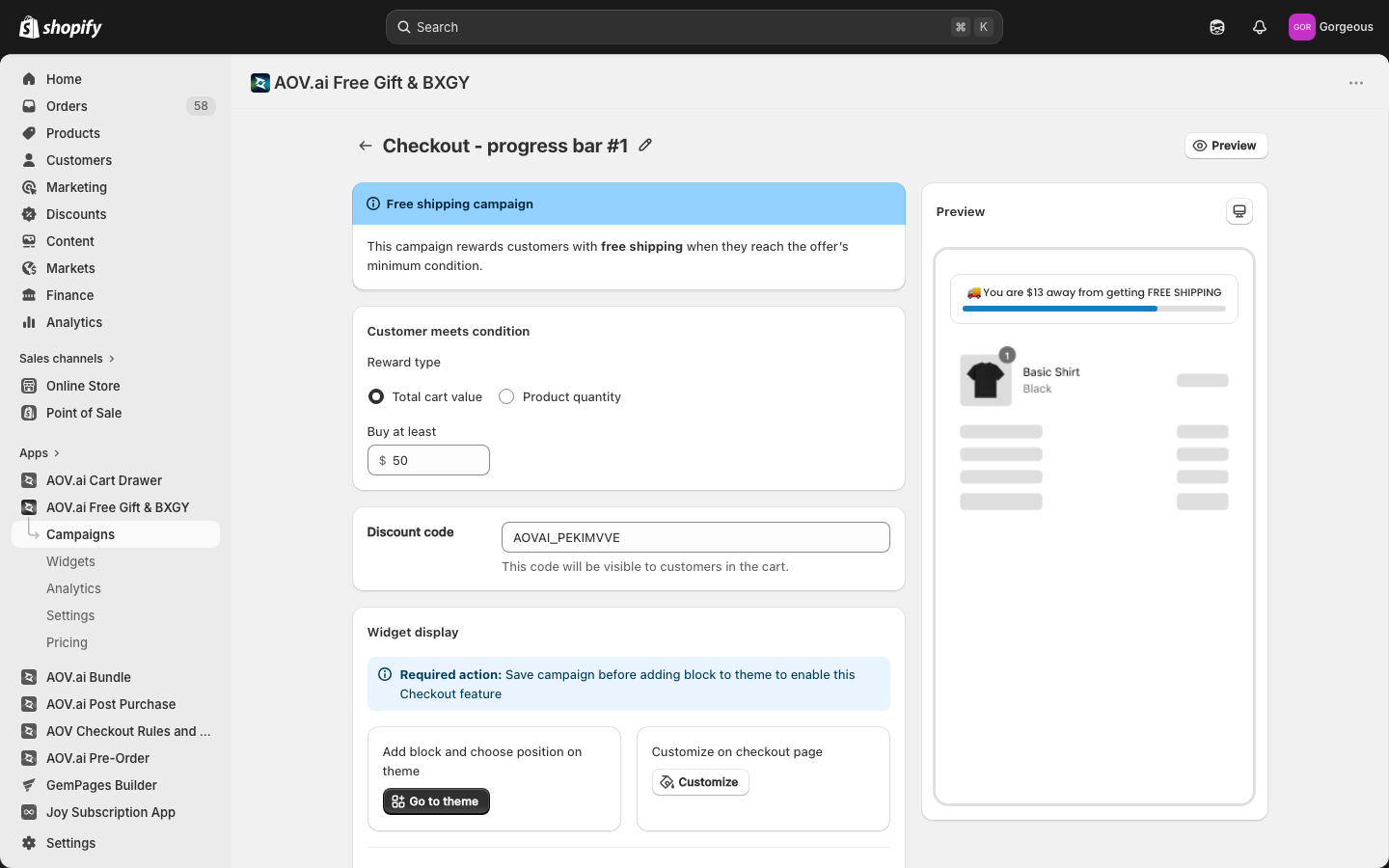The height and width of the screenshot is (868, 1389).
Task: Select Campaigns submenu item
Action: [x=116, y=534]
